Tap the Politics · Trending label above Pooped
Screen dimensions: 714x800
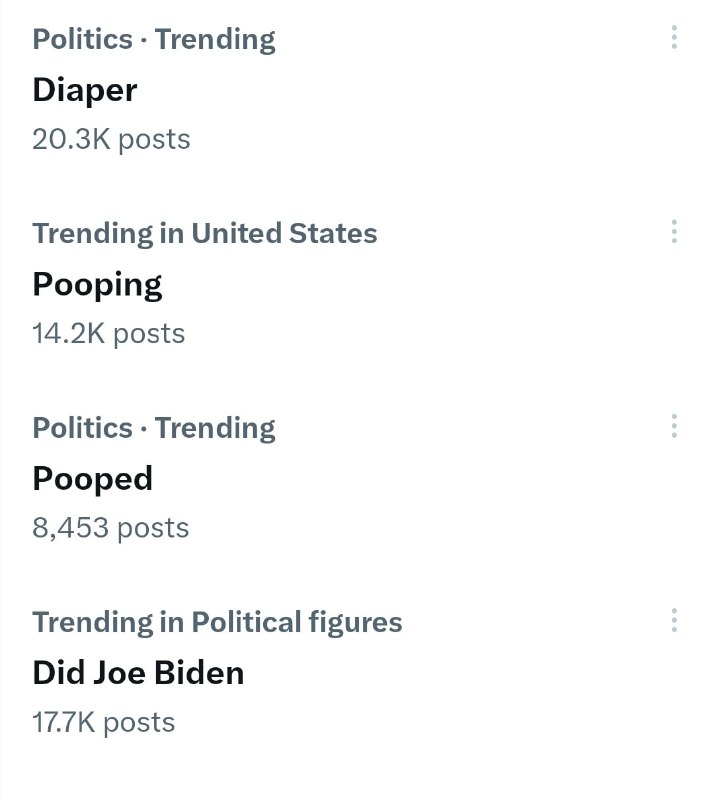click(x=154, y=428)
